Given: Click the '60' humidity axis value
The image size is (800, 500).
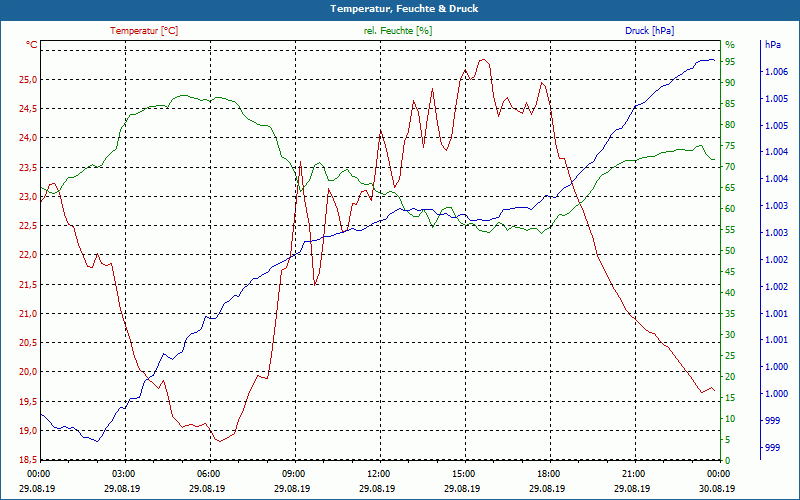Looking at the screenshot, I should pos(730,209).
